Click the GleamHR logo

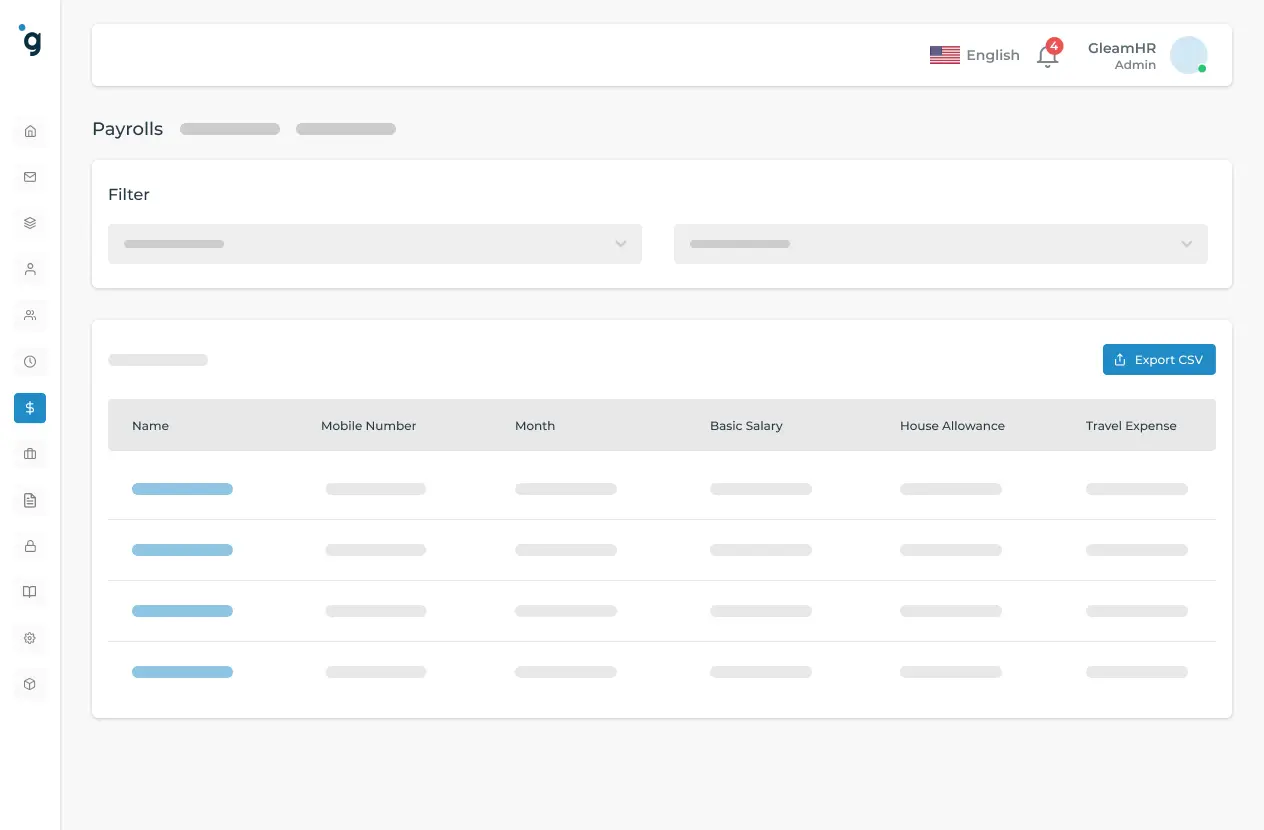tap(31, 41)
